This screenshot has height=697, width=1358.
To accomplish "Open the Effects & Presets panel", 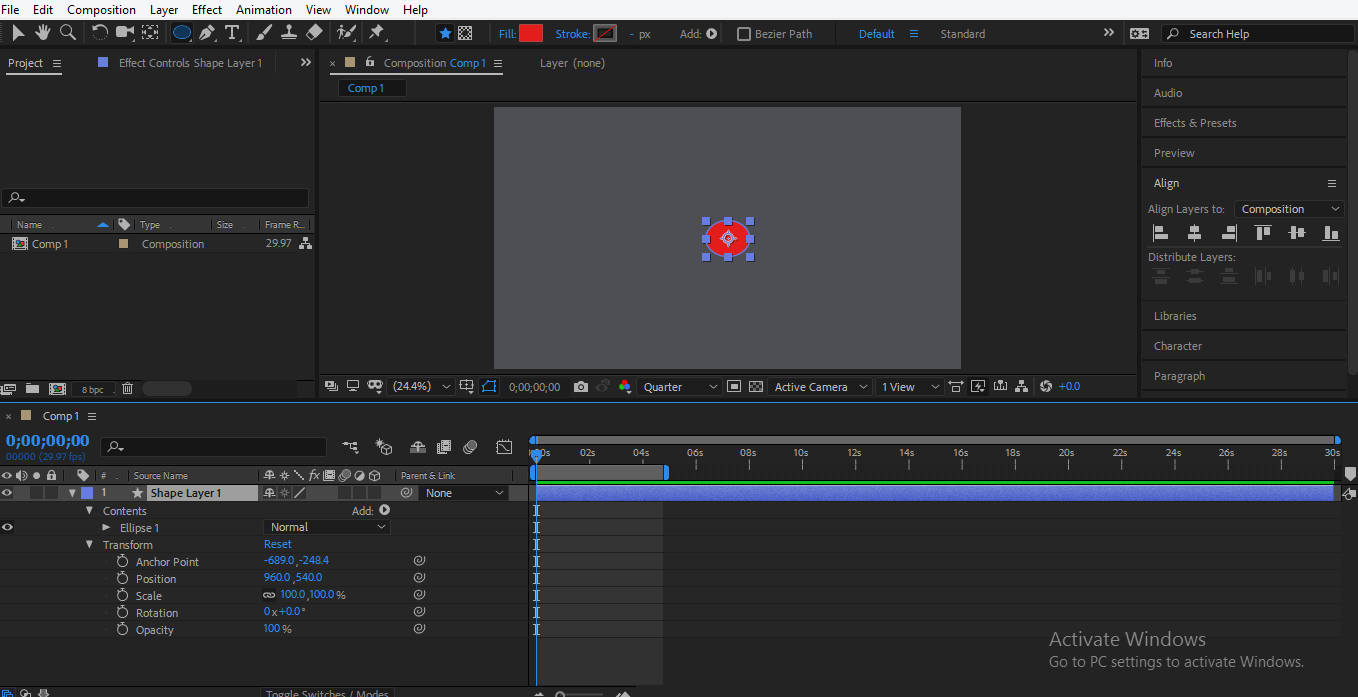I will click(1195, 123).
